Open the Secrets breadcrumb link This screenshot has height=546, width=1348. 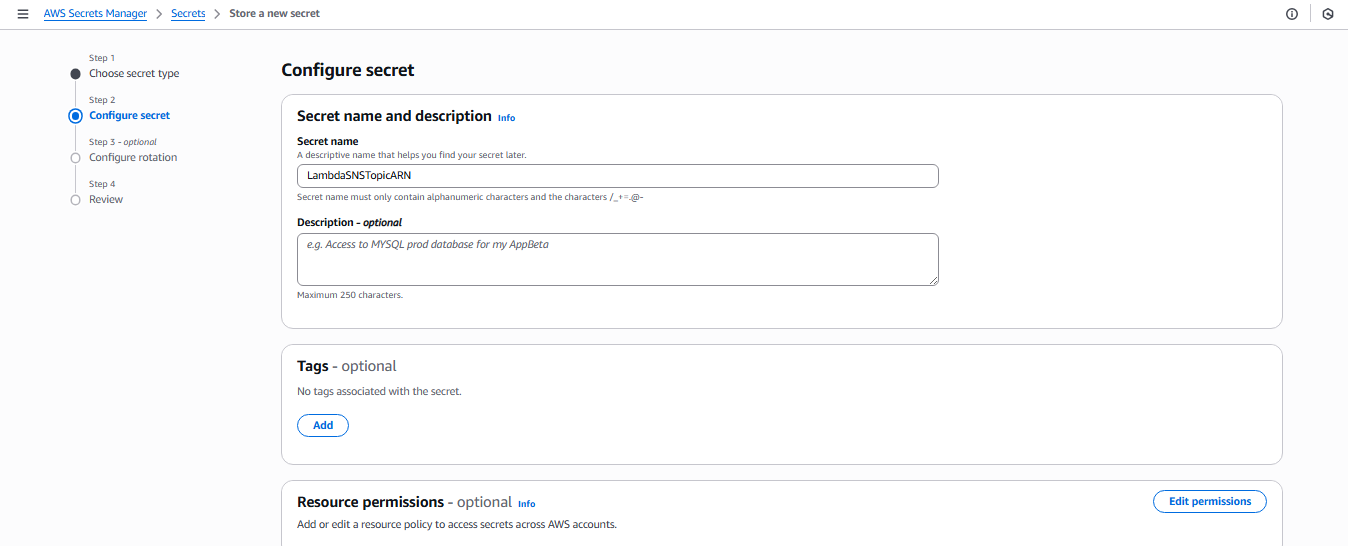(x=188, y=14)
